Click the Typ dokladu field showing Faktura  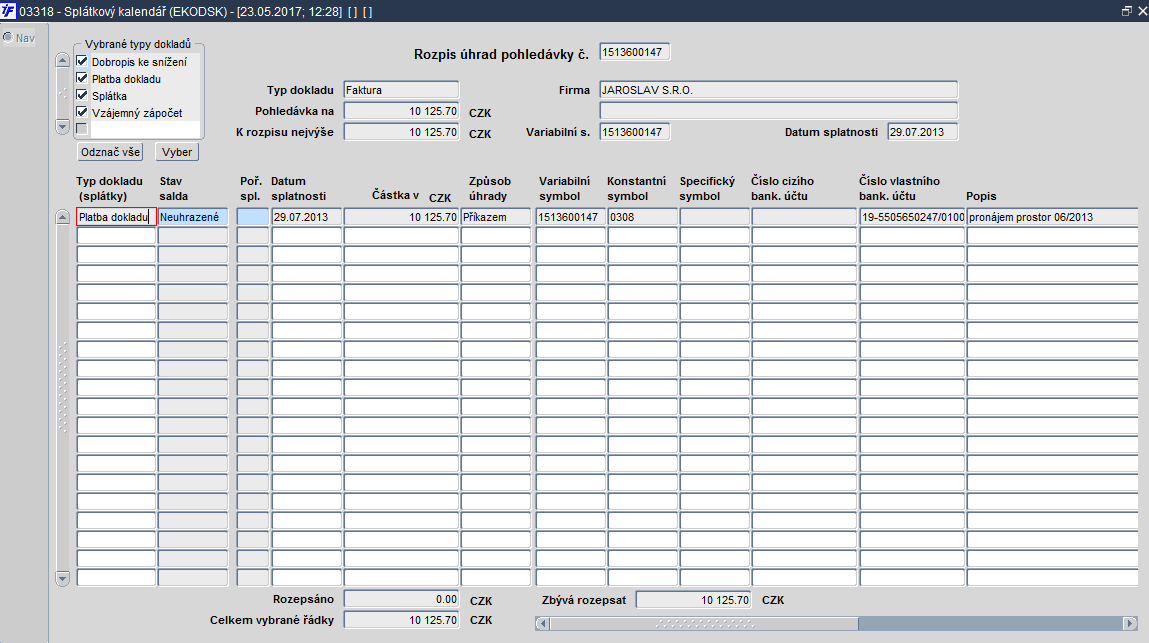click(401, 90)
